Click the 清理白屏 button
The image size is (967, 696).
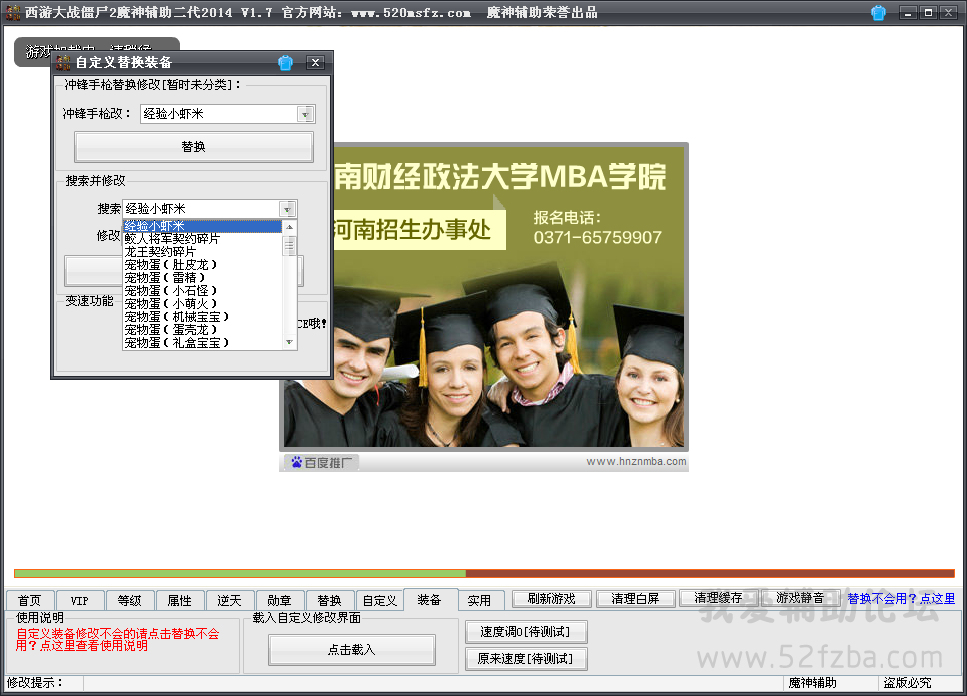coord(635,599)
